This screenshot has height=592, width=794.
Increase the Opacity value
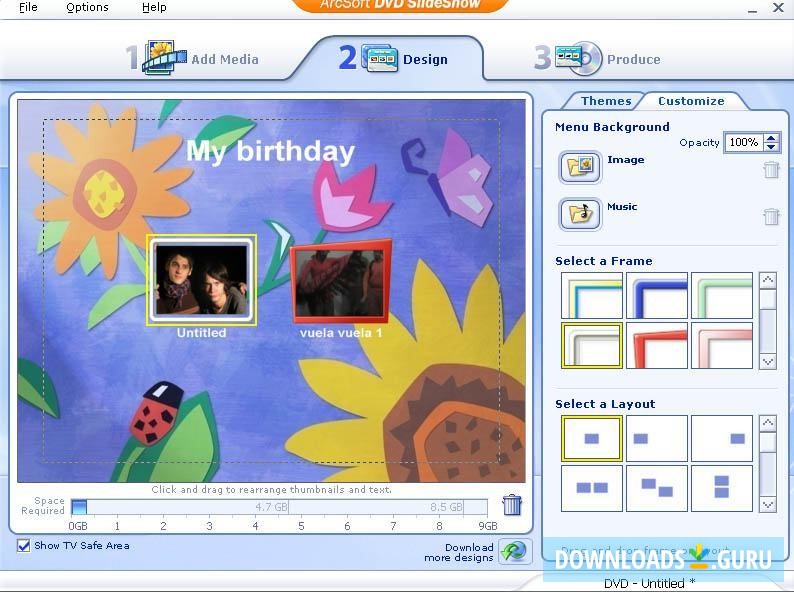[x=771, y=138]
